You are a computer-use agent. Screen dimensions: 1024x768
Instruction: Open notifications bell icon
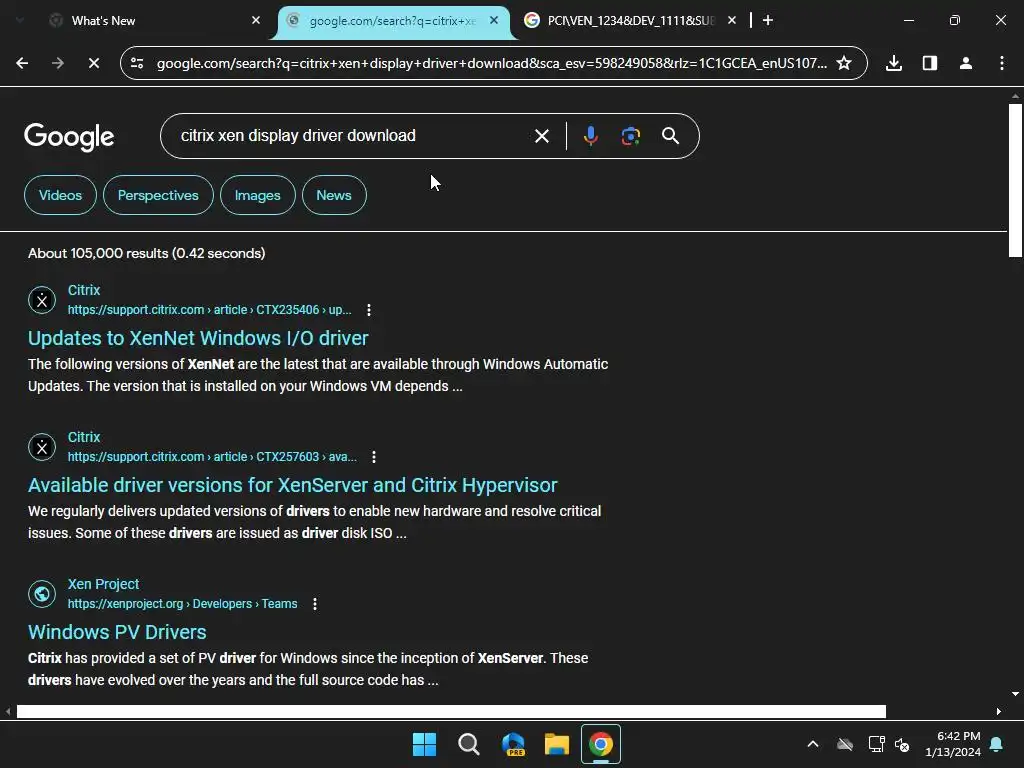point(997,744)
